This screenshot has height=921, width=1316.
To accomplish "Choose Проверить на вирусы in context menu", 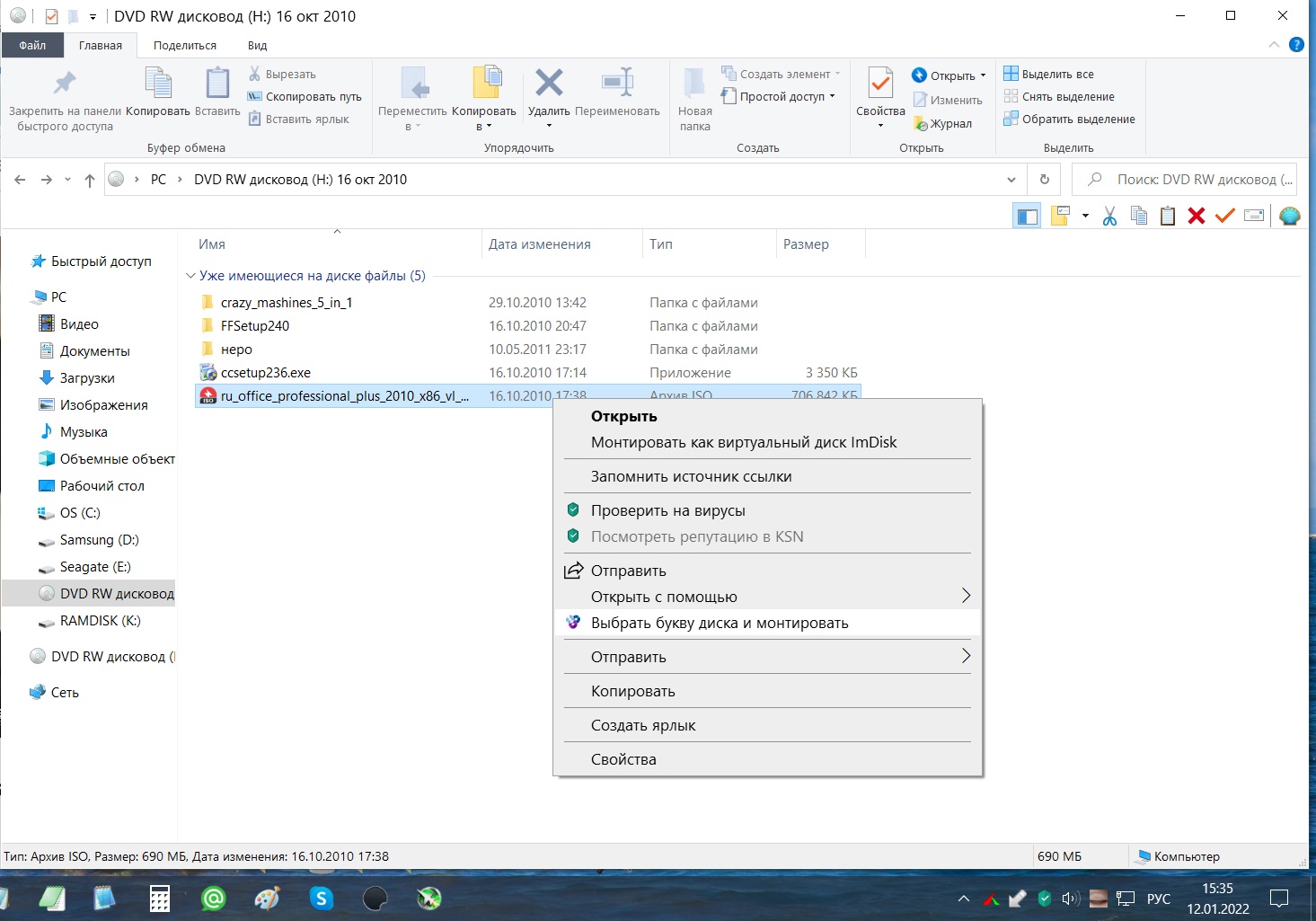I will click(768, 510).
